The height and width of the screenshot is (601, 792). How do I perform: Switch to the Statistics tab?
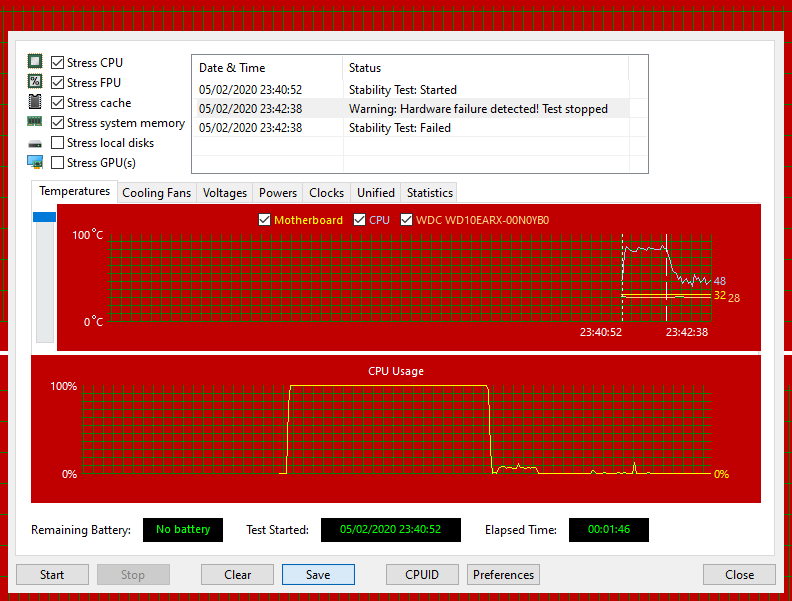point(430,193)
